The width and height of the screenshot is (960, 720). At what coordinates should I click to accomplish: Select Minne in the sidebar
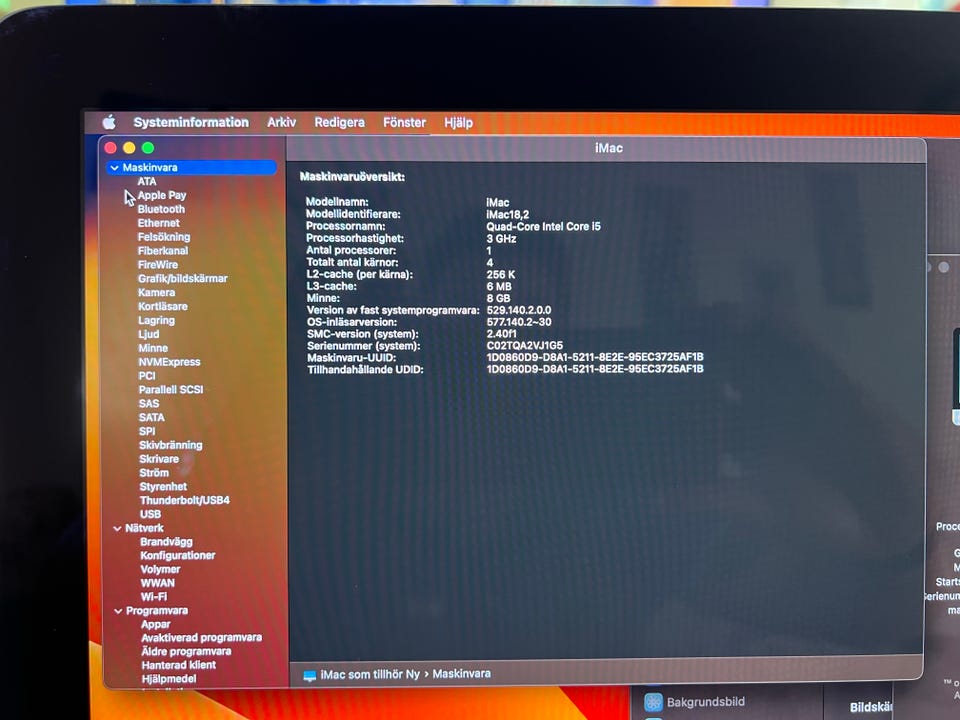coord(153,348)
